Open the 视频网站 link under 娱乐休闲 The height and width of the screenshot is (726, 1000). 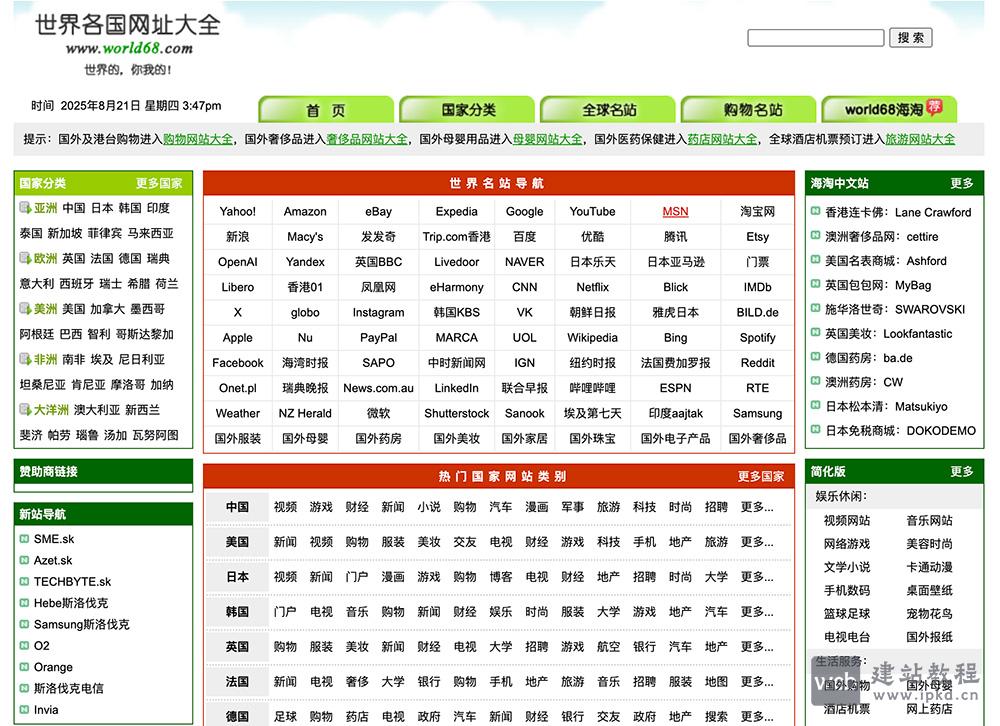pyautogui.click(x=847, y=521)
